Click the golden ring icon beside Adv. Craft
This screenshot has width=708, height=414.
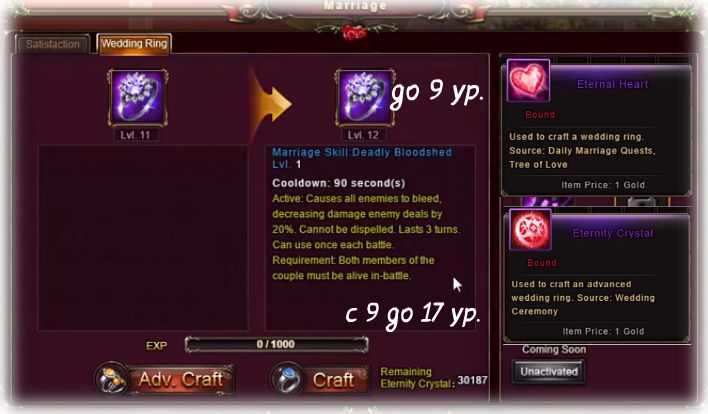[x=111, y=378]
